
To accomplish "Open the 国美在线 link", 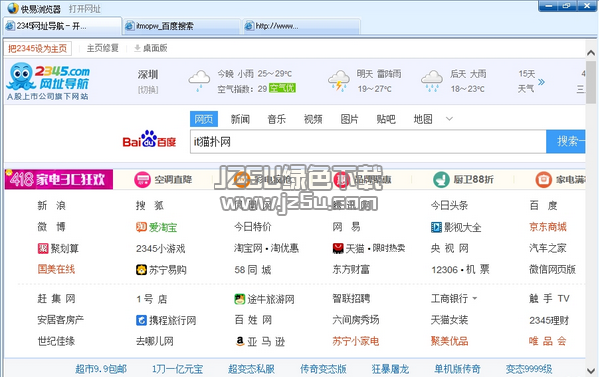I will click(x=56, y=269).
